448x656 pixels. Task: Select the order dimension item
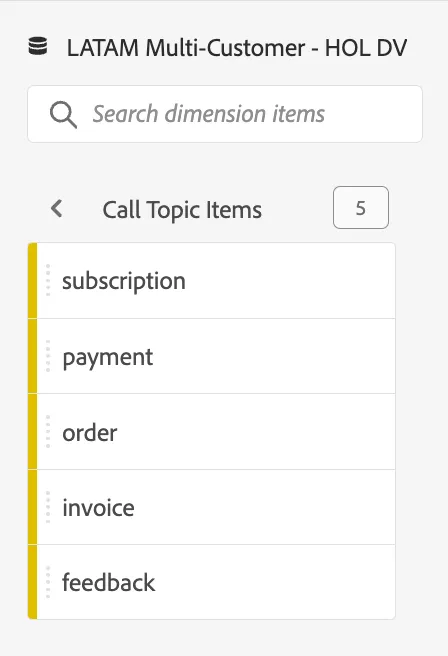click(x=212, y=432)
